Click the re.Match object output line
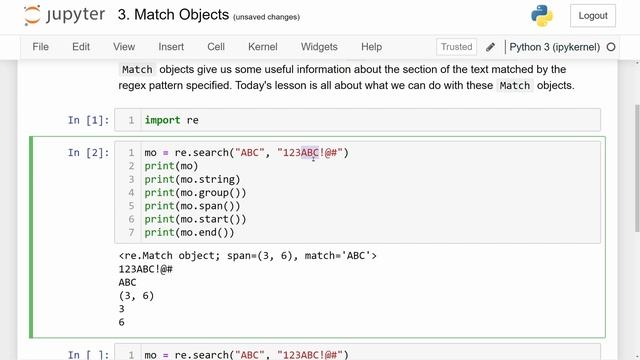The image size is (640, 360). click(247, 256)
